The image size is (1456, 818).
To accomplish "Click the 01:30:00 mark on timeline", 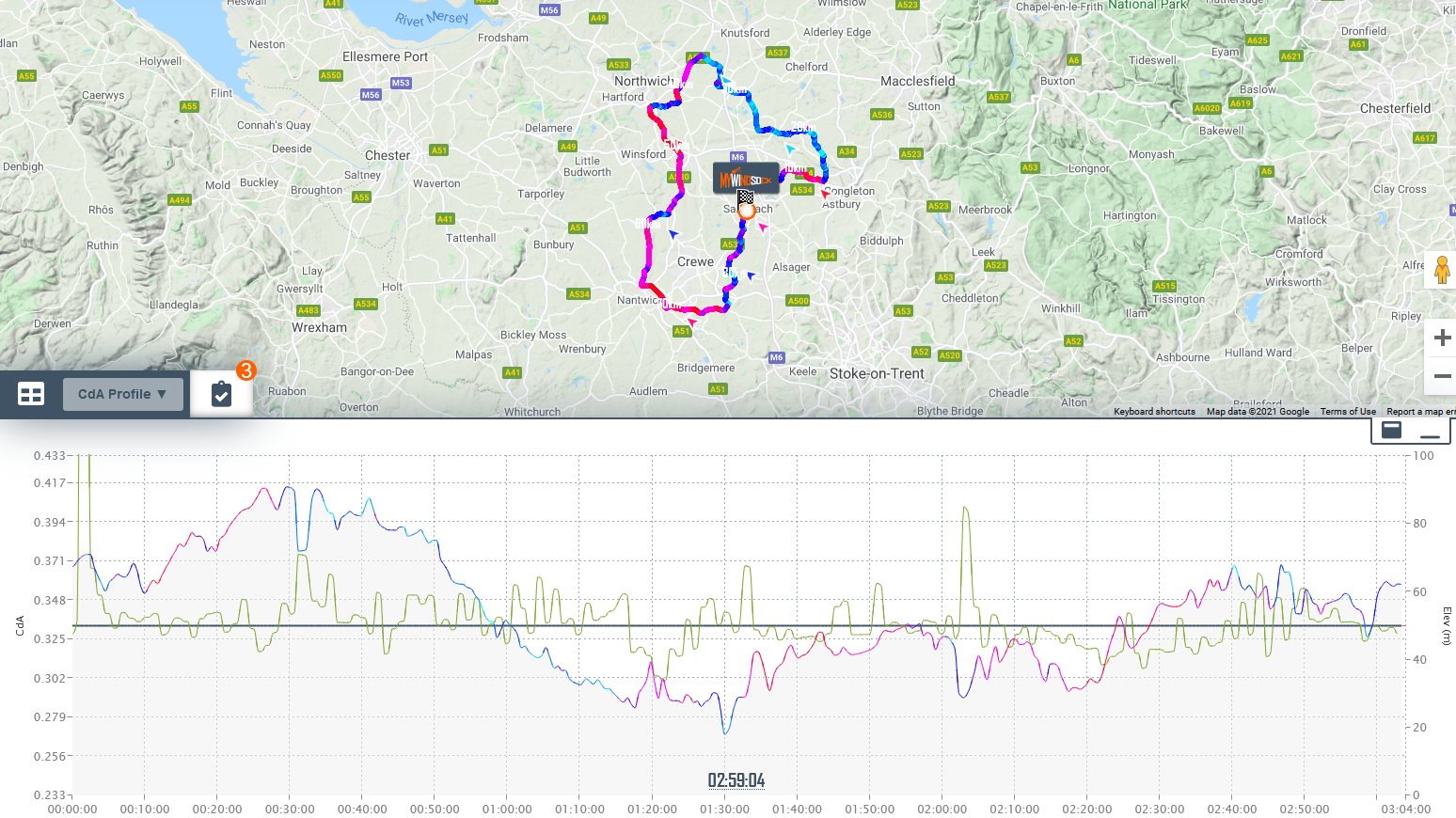I will pos(724,809).
